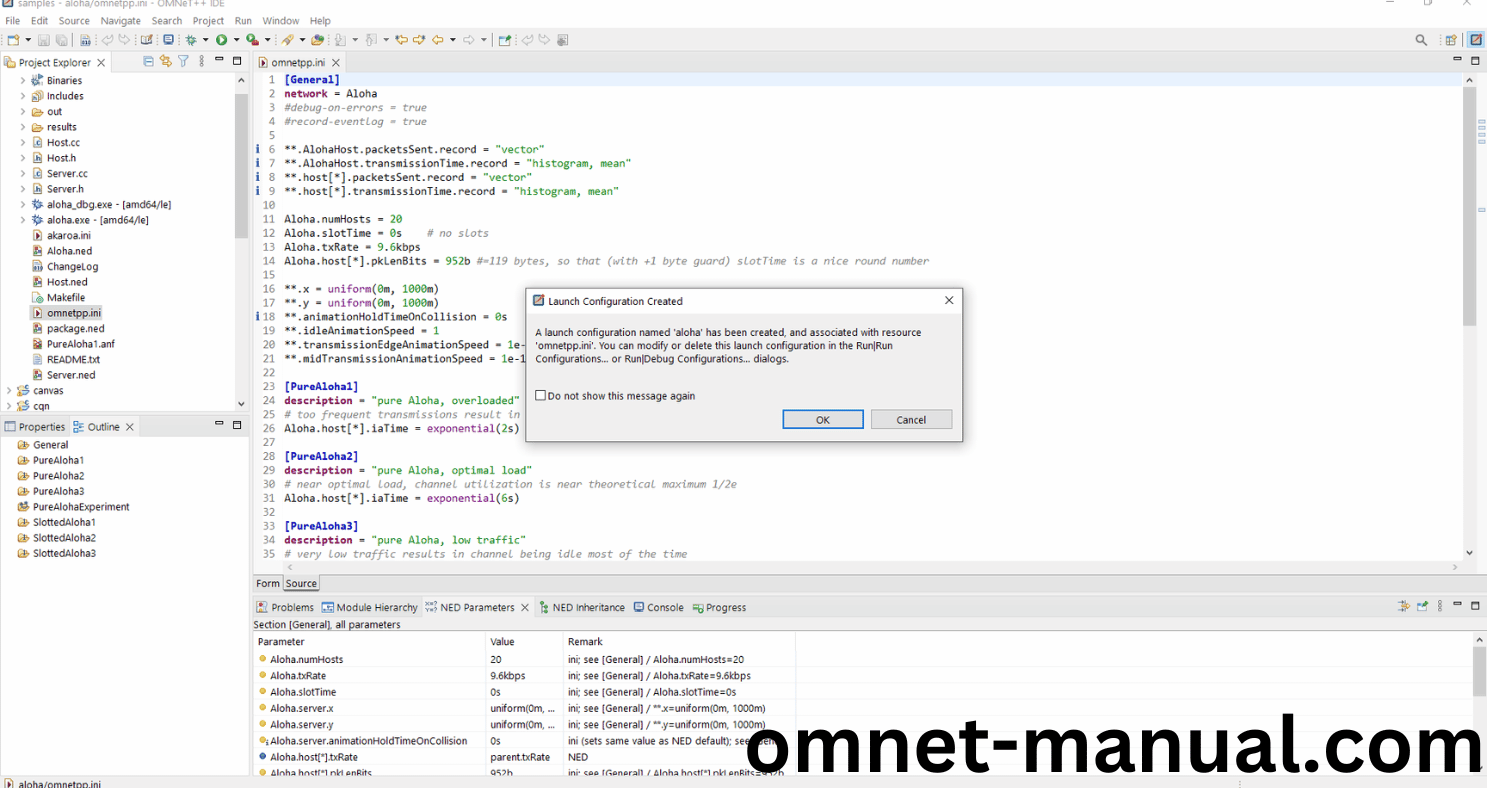
Task: Click the Pin Editor toggle on the far right toolbar
Action: [1476, 40]
